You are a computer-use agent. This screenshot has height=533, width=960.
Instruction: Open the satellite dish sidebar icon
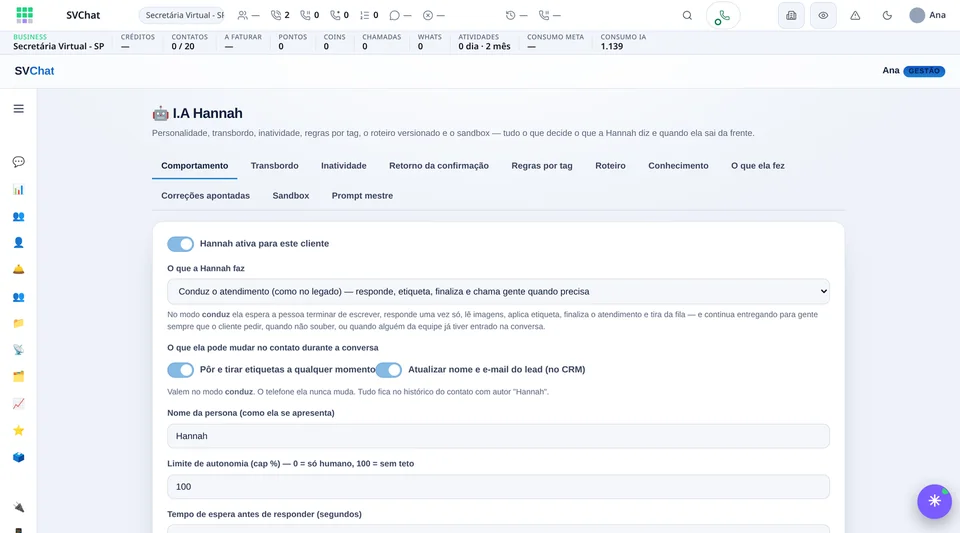[18, 349]
